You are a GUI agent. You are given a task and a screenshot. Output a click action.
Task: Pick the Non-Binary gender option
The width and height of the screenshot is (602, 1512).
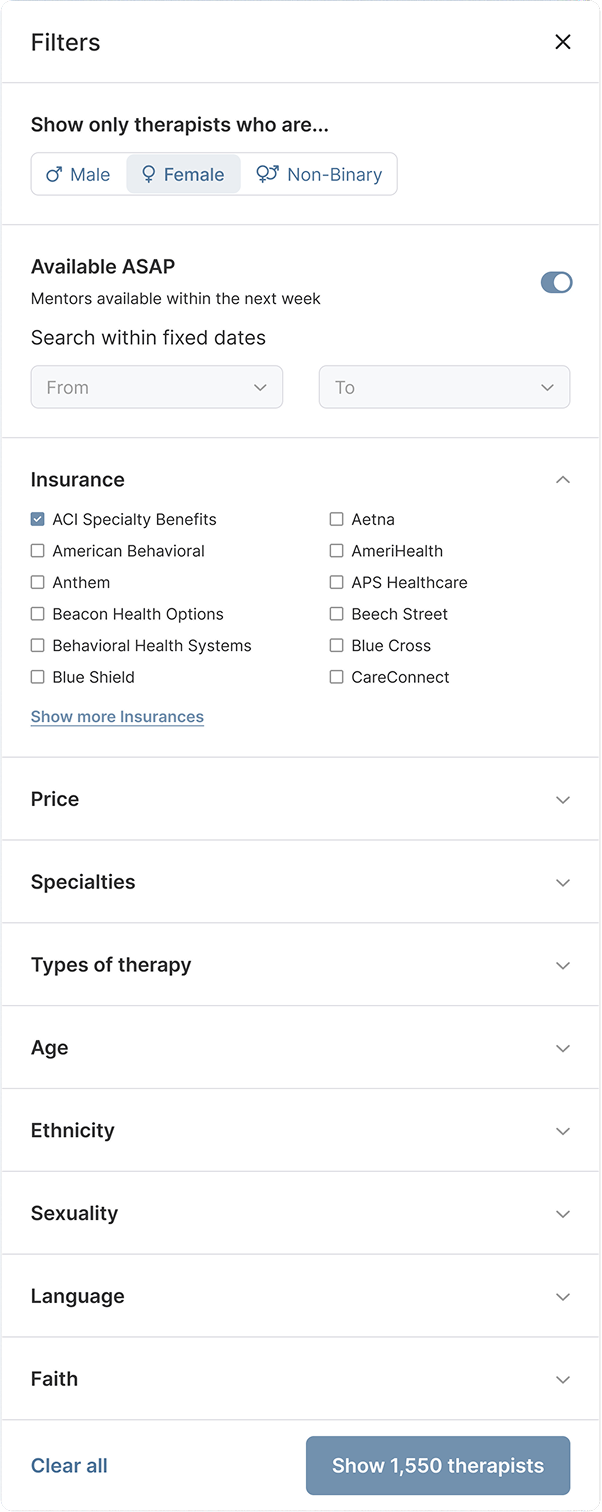[x=319, y=174]
